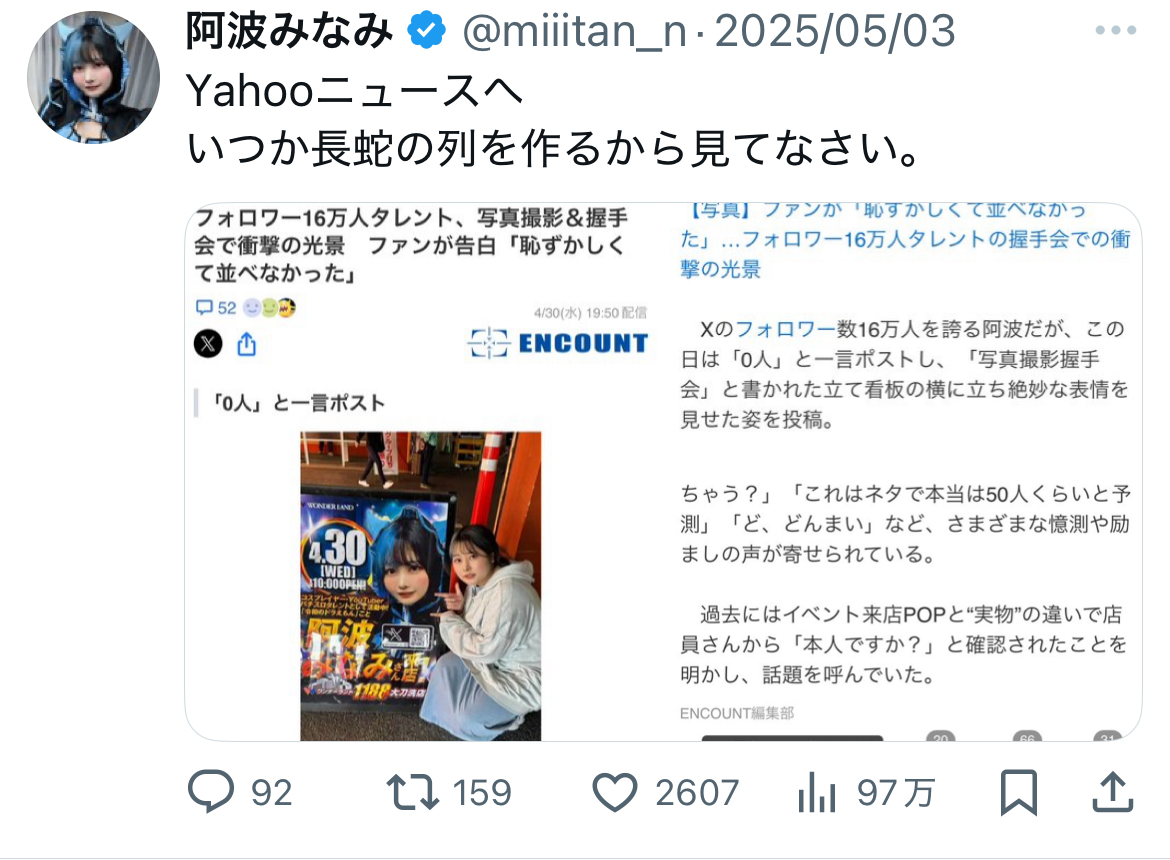This screenshot has width=1170, height=860.
Task: Open 阿波みなみ profile avatar picture
Action: (x=93, y=77)
